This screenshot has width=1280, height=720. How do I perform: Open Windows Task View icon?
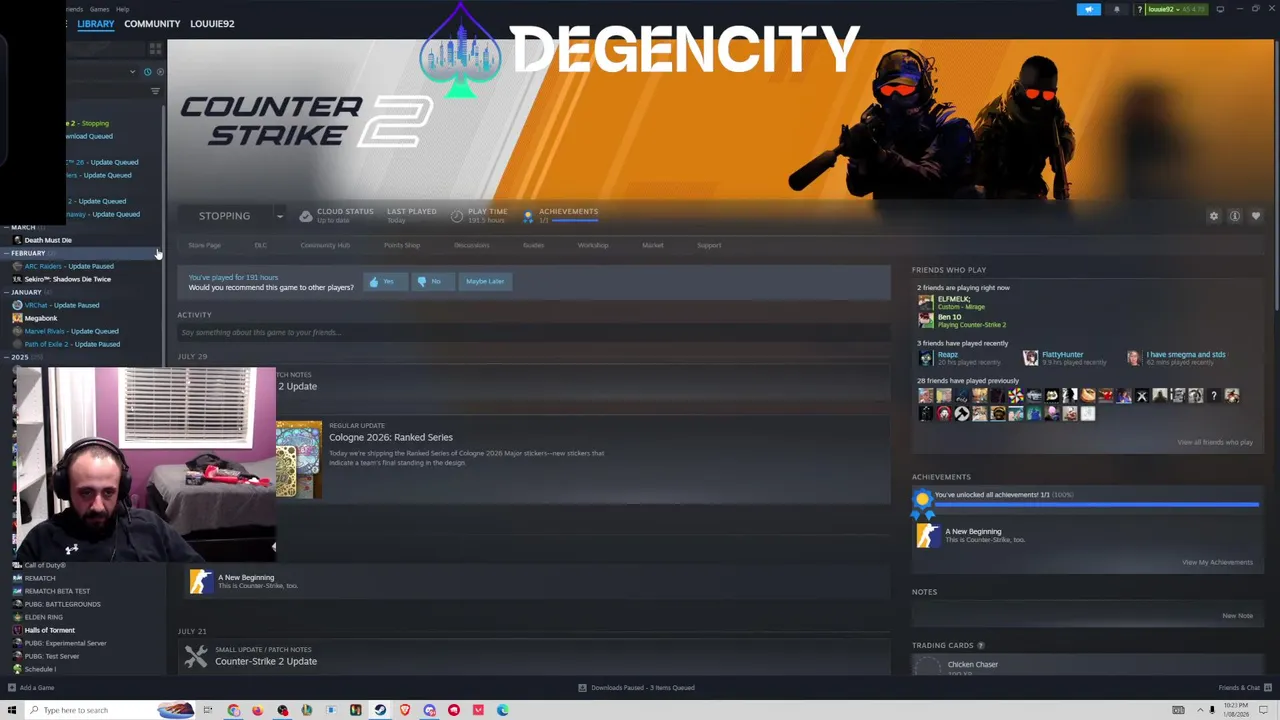tap(208, 710)
